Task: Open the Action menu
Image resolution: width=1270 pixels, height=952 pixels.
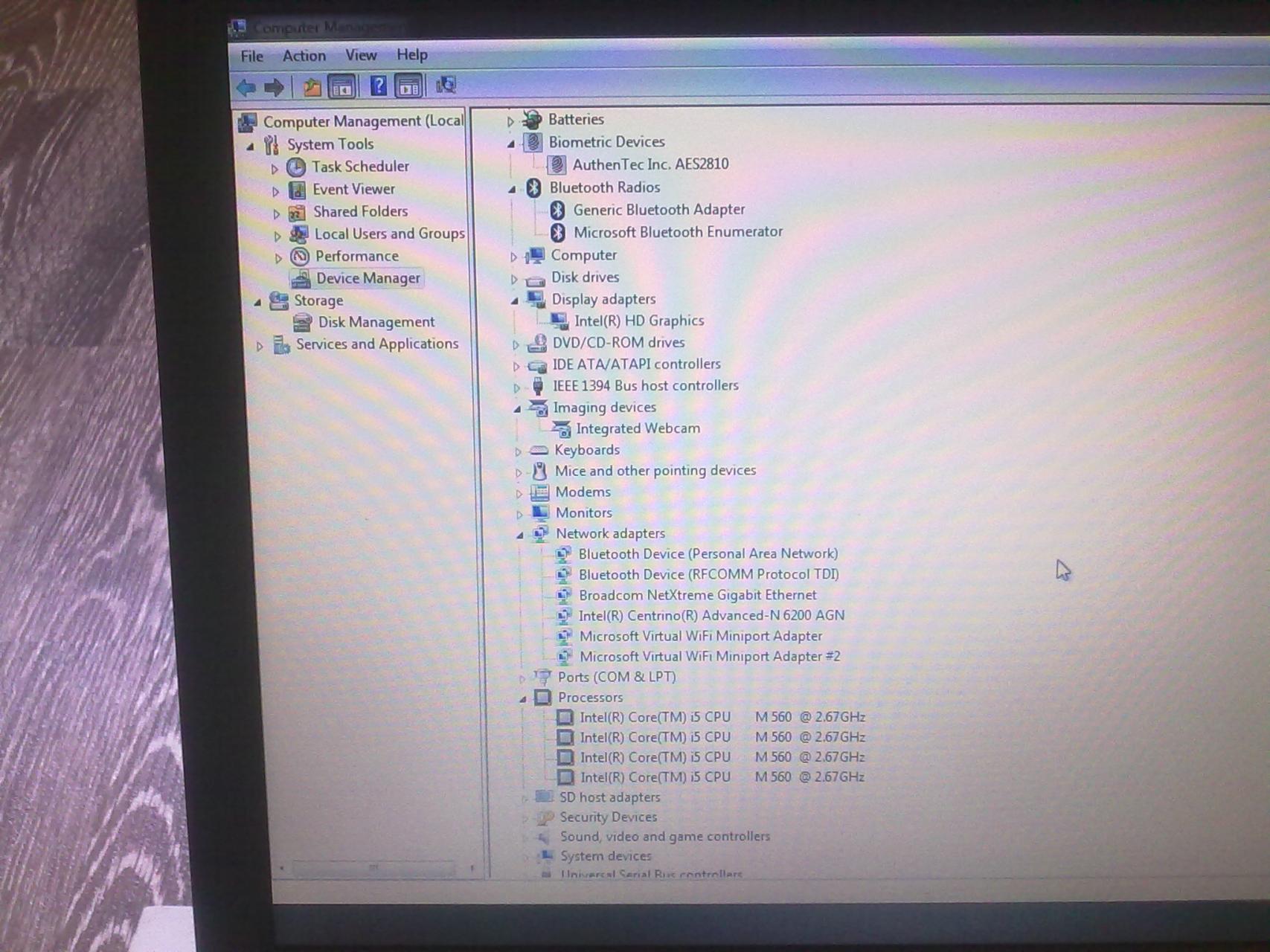Action: [x=304, y=56]
